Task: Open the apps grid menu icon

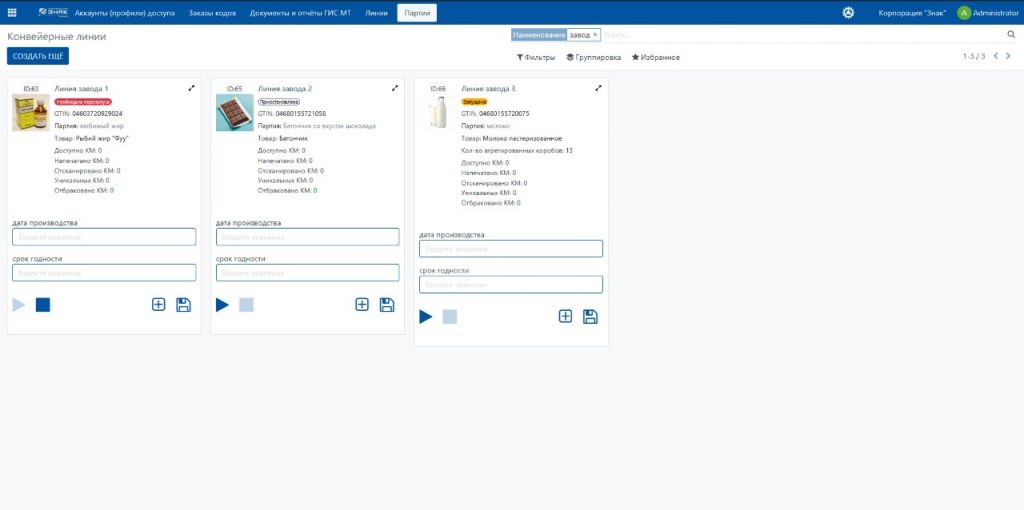Action: [x=12, y=12]
